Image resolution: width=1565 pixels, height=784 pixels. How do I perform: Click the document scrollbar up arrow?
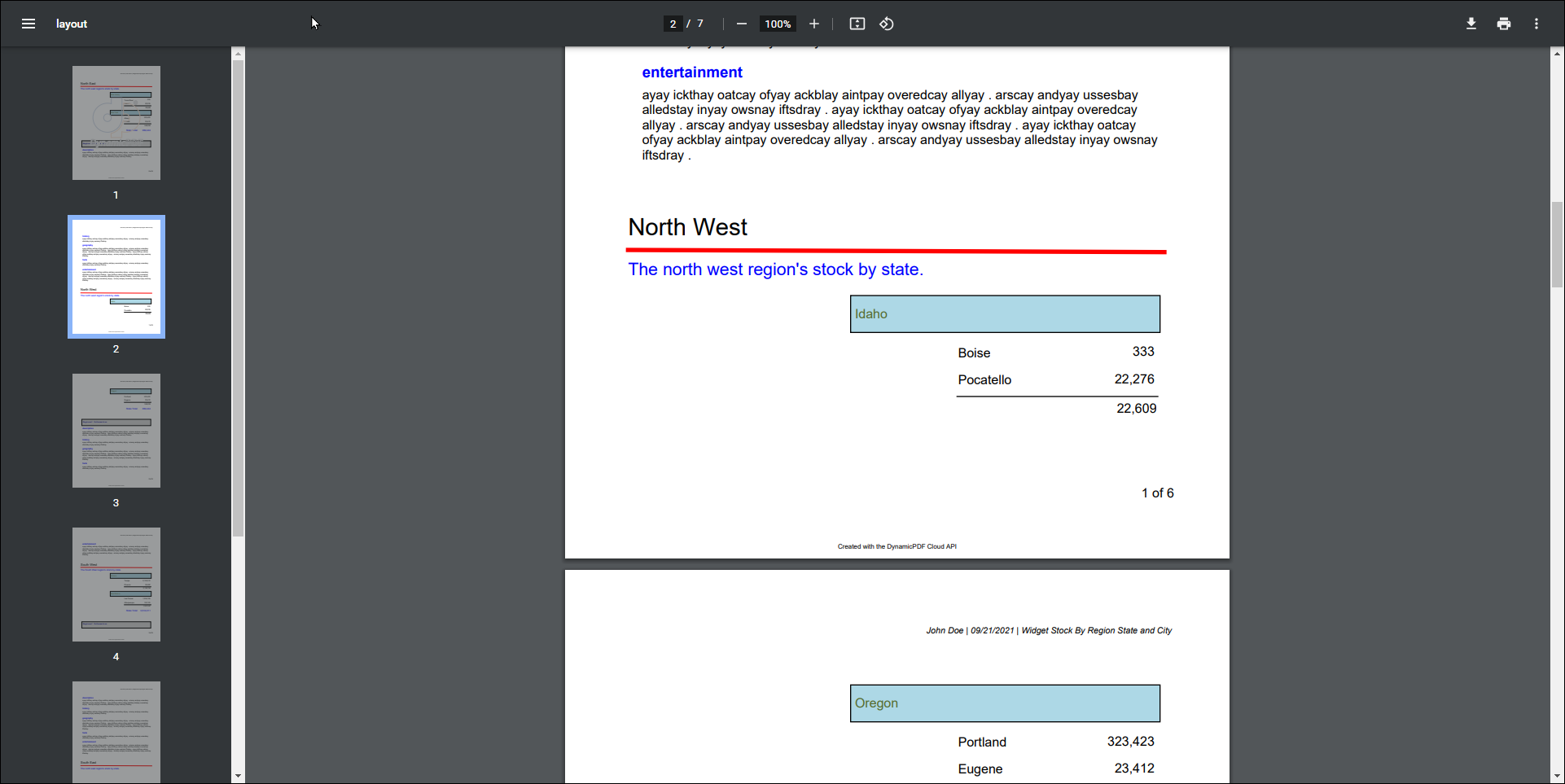1557,54
